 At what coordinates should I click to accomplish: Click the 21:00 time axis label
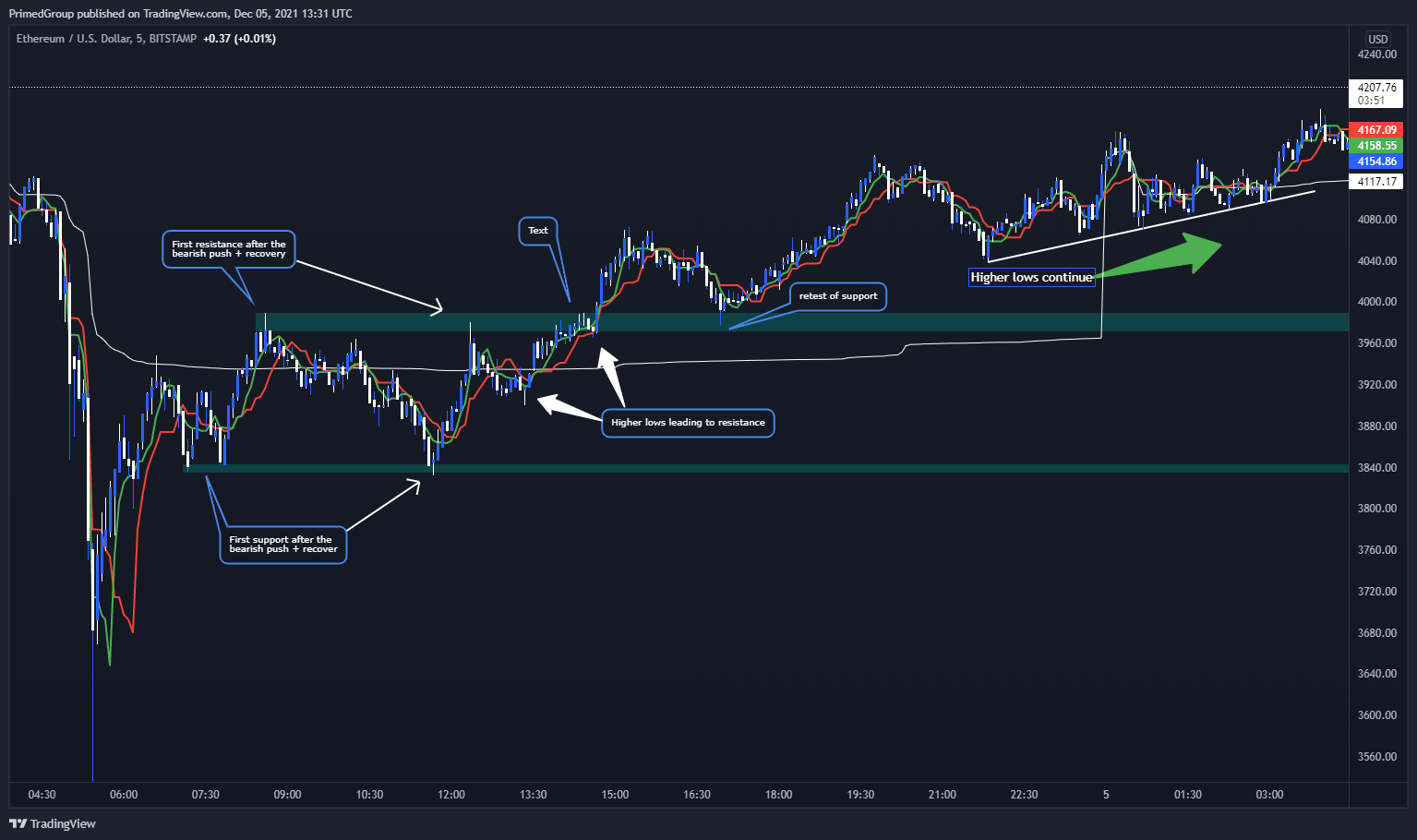point(943,795)
